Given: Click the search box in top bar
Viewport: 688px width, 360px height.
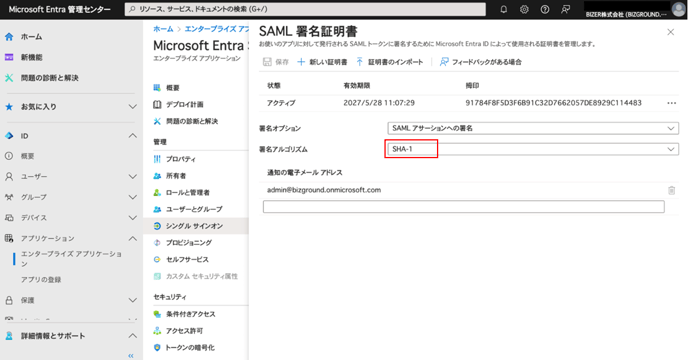Looking at the screenshot, I should (305, 9).
